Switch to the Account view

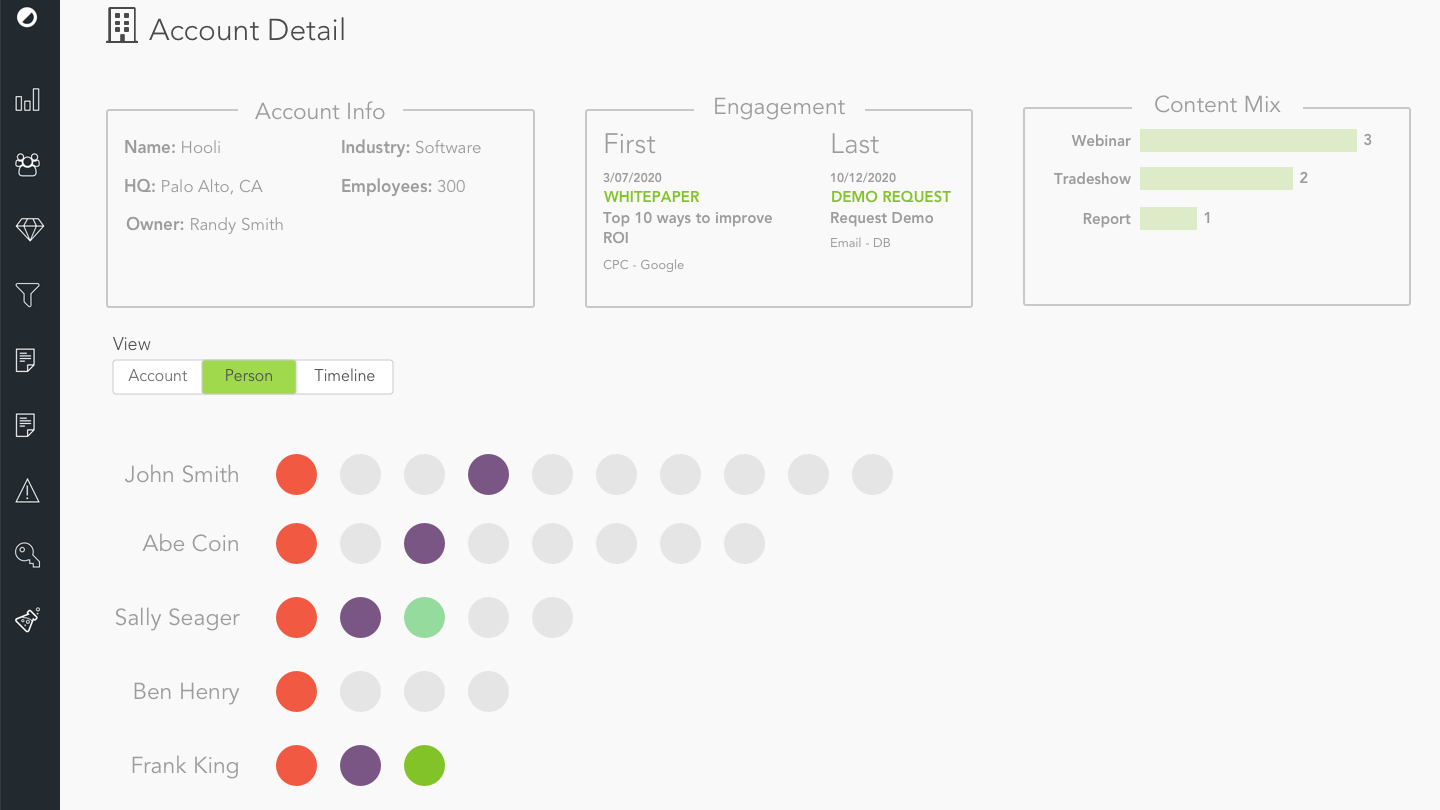(157, 376)
